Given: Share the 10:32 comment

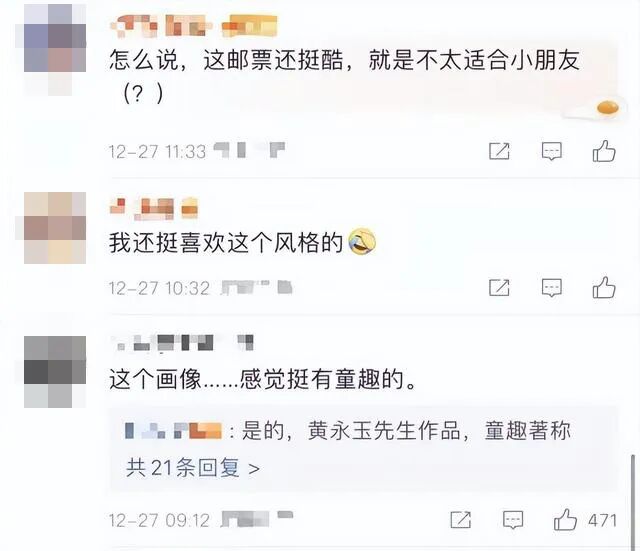Looking at the screenshot, I should tap(499, 288).
